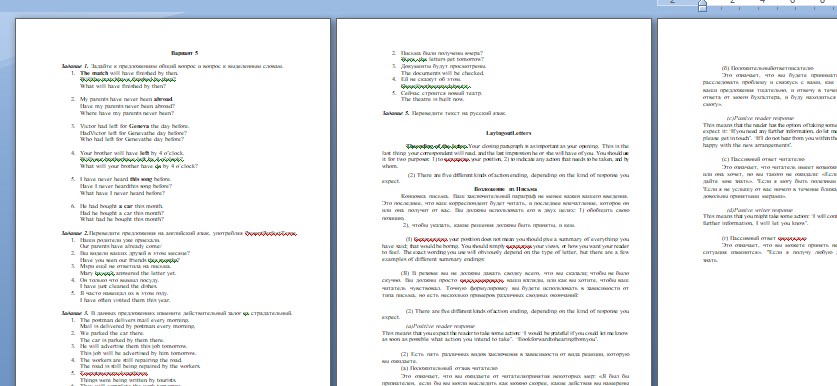Click 'The road is still being repaired by the workers.'
This screenshot has height=386, width=837.
pos(140,366)
